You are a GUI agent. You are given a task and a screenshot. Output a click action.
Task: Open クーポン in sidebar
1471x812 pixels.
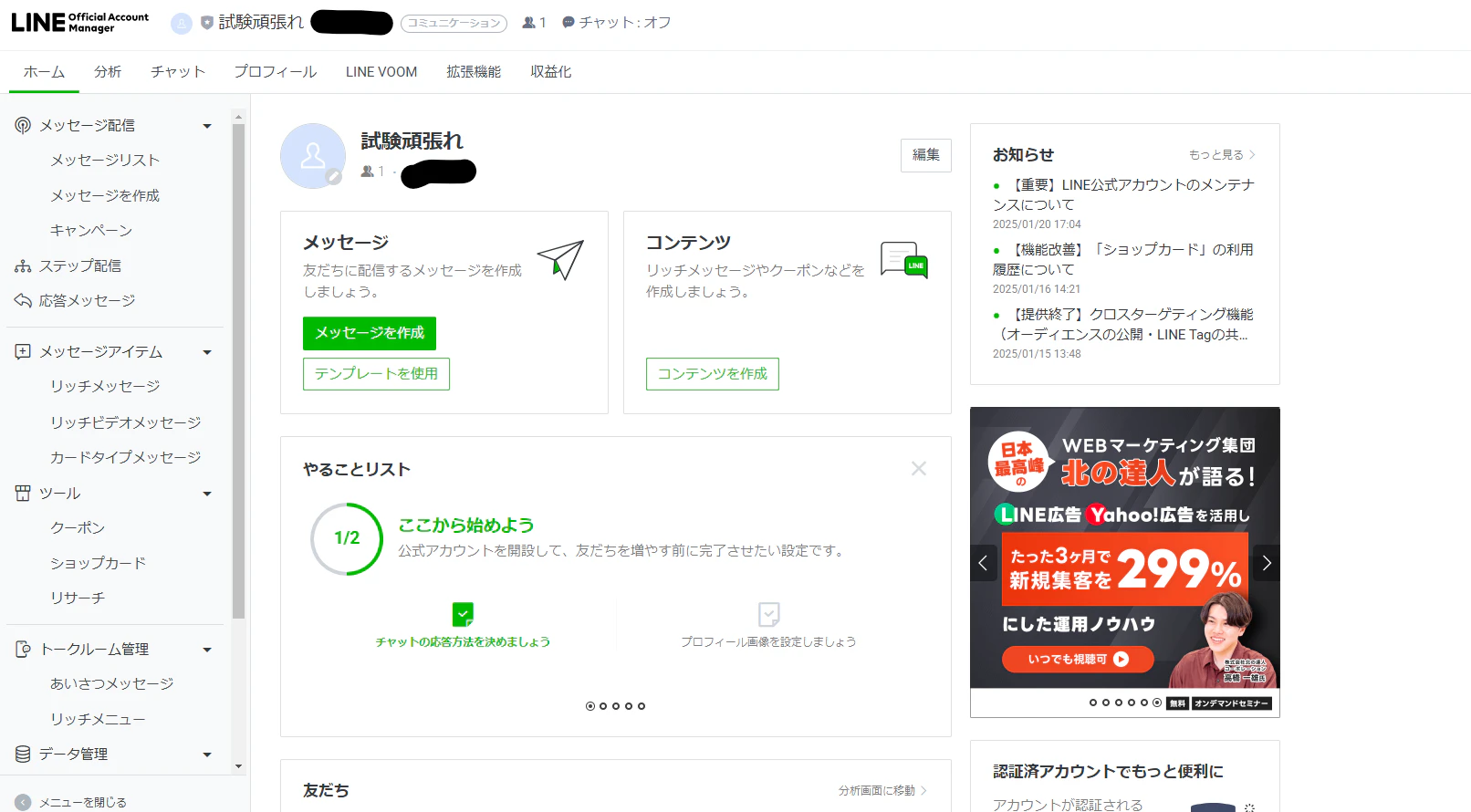tap(78, 527)
